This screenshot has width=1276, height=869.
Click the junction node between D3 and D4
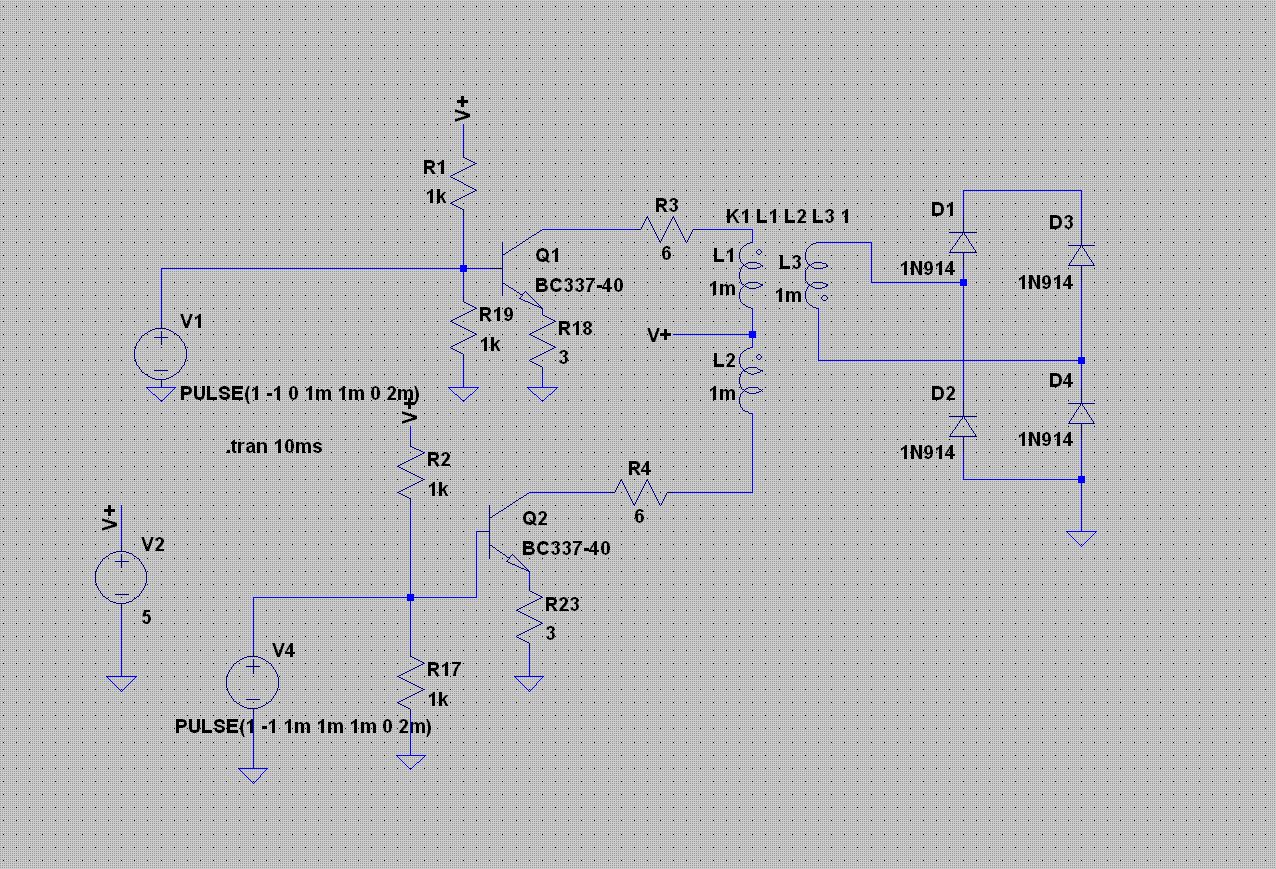(x=1081, y=360)
